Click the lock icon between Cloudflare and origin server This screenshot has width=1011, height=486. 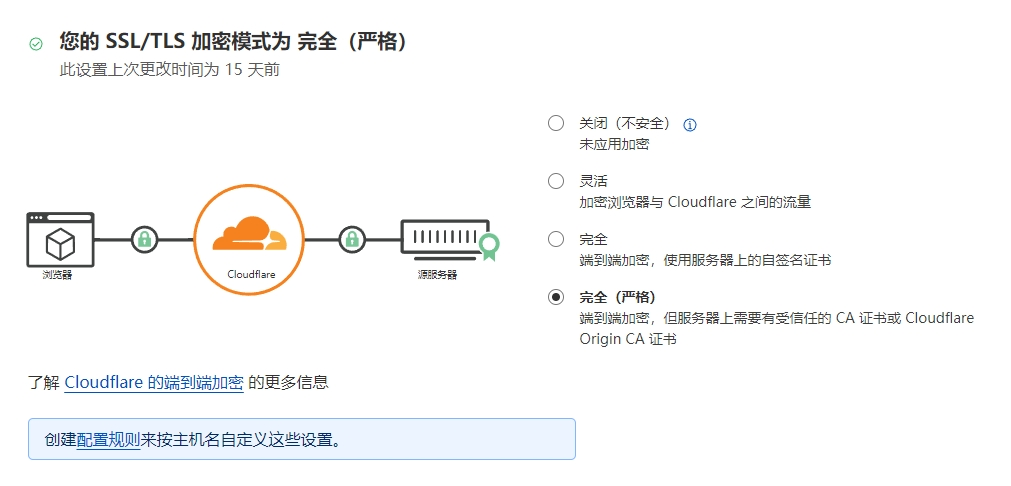(x=352, y=239)
